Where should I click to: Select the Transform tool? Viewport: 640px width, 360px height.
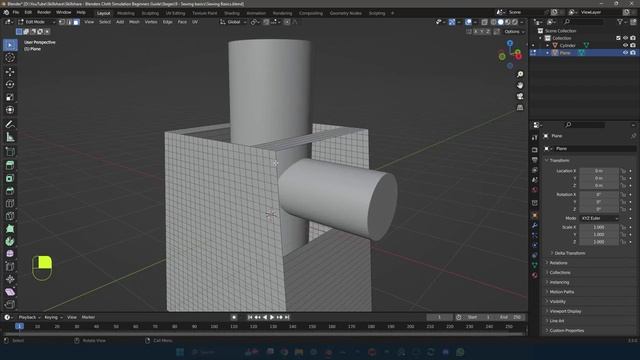10,110
